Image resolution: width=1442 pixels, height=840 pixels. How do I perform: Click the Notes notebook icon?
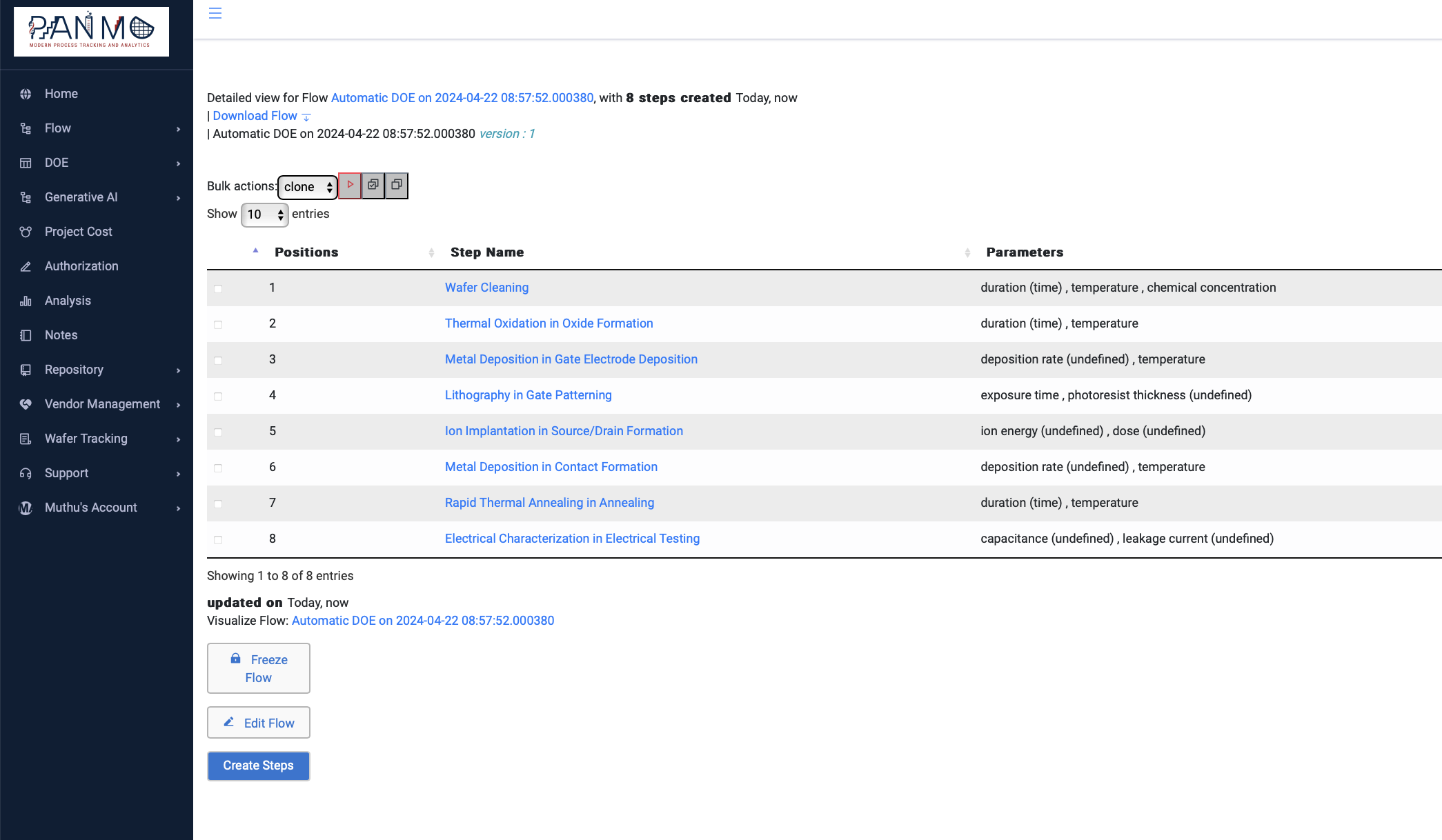(x=26, y=335)
